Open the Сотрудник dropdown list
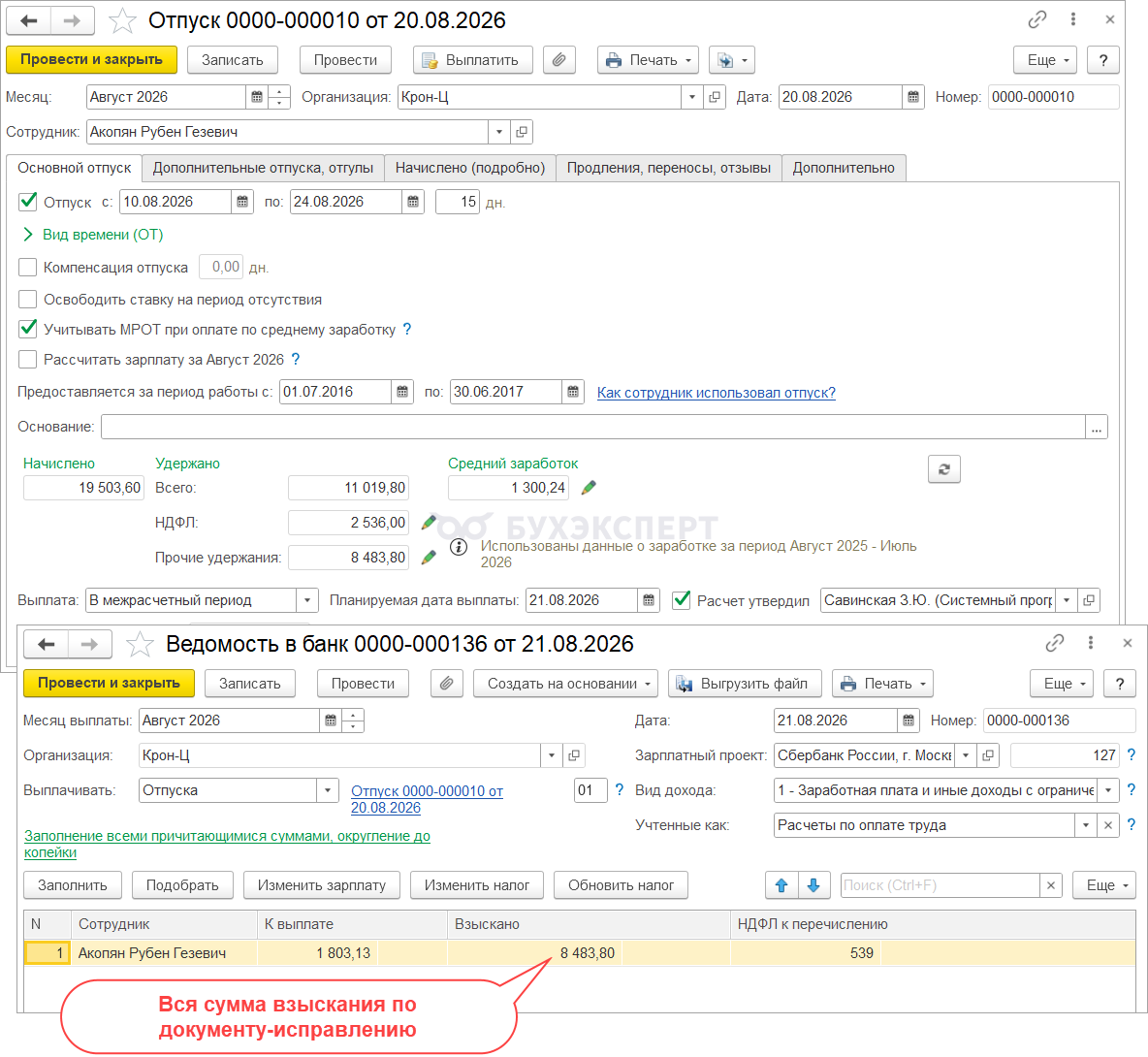This screenshot has width=1148, height=1057. [x=498, y=132]
